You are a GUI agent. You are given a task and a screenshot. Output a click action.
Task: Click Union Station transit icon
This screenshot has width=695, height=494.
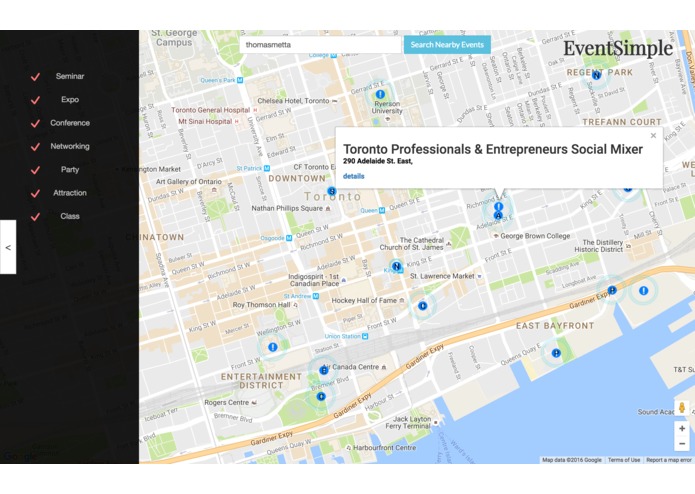[x=365, y=336]
